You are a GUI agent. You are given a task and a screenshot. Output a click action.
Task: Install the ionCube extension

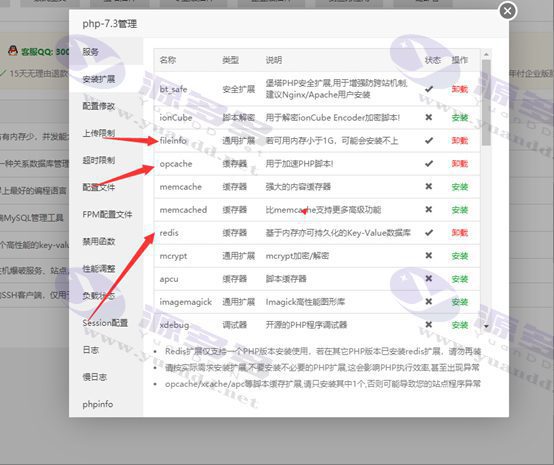point(460,118)
